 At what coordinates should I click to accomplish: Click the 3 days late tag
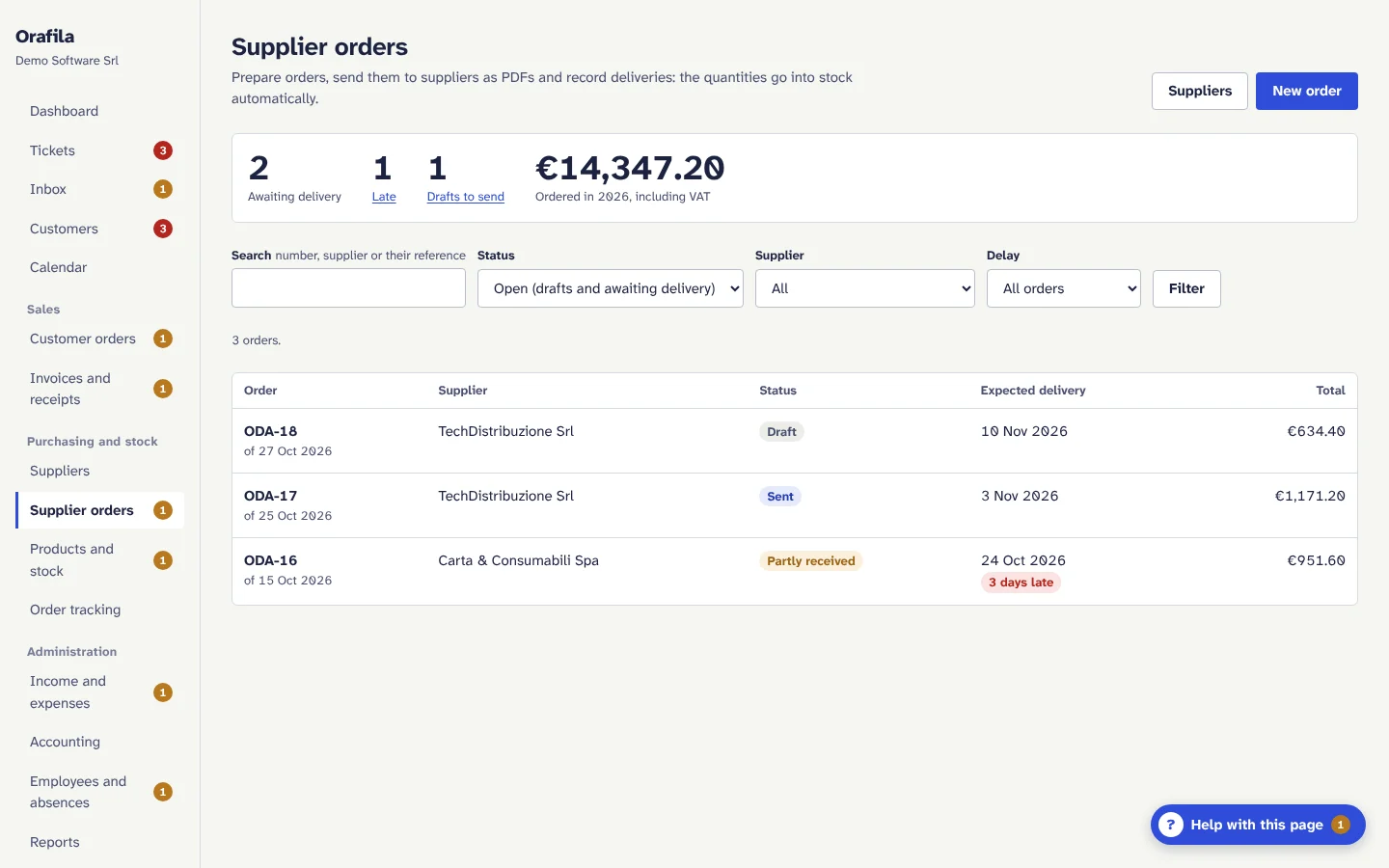click(1021, 583)
